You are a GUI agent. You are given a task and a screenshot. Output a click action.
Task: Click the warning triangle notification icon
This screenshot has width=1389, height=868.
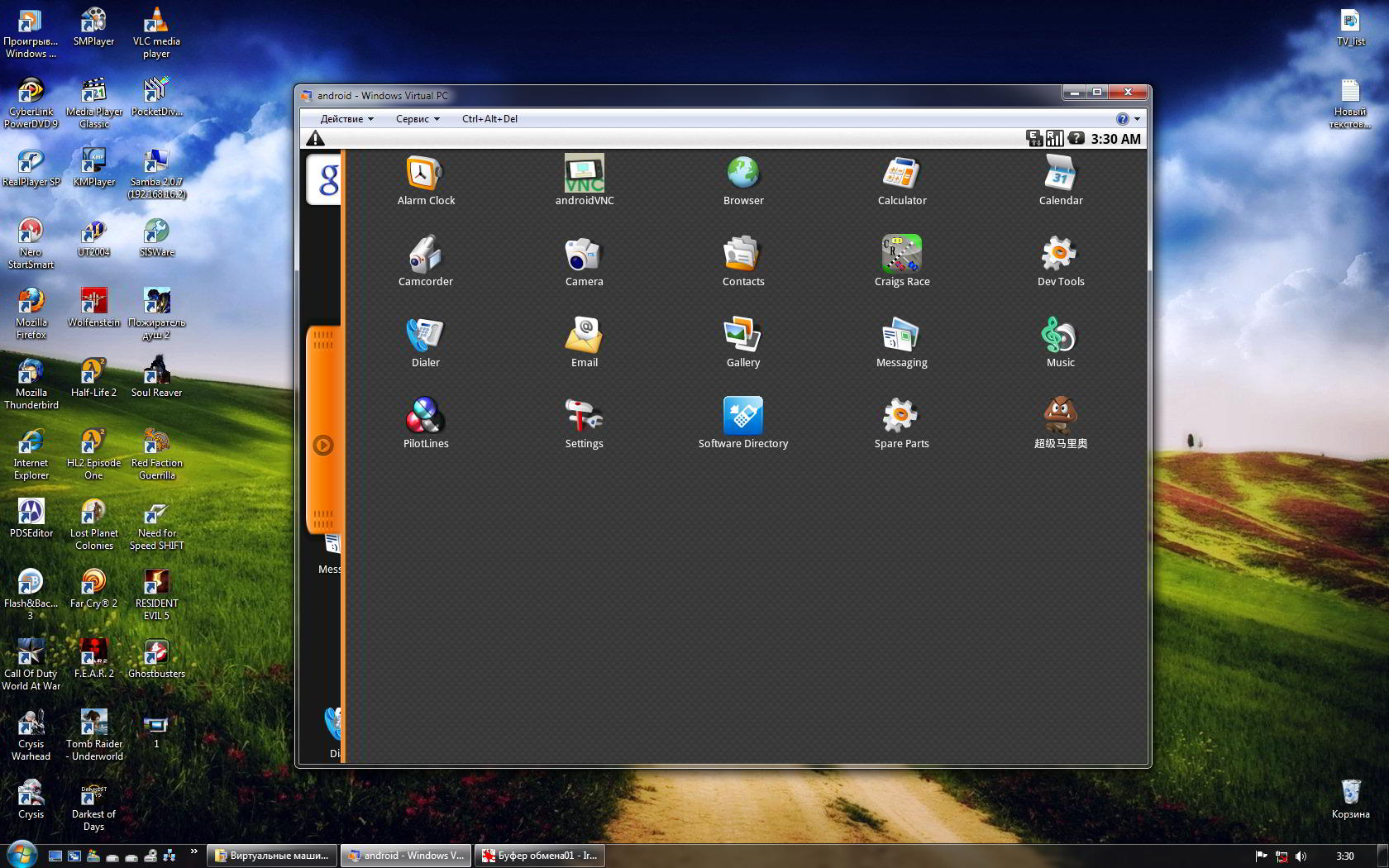[316, 139]
